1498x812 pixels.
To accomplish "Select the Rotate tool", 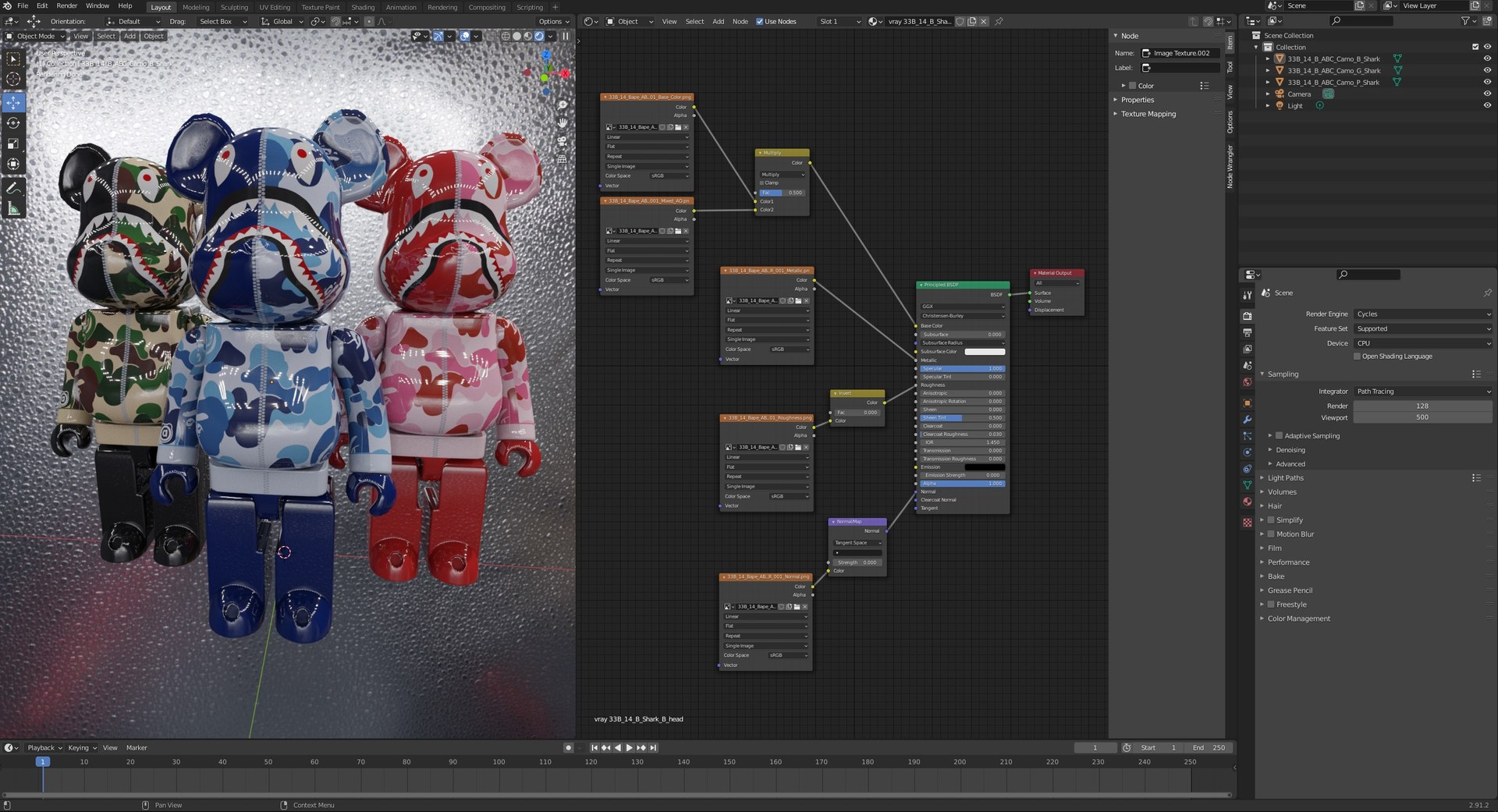I will 13,122.
